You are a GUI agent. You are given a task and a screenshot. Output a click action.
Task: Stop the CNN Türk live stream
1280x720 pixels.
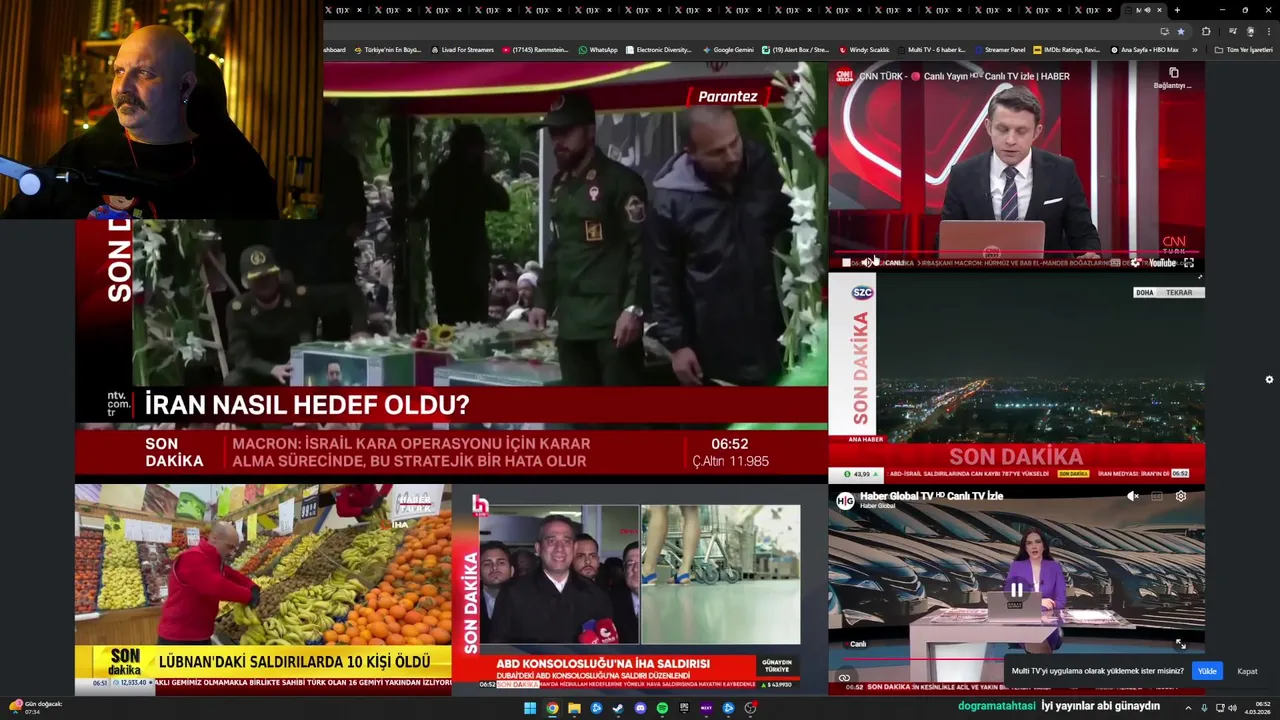coord(846,263)
